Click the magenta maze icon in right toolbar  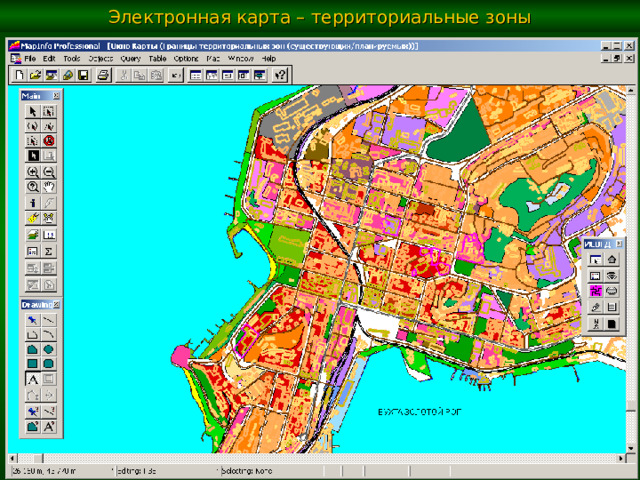[x=596, y=291]
